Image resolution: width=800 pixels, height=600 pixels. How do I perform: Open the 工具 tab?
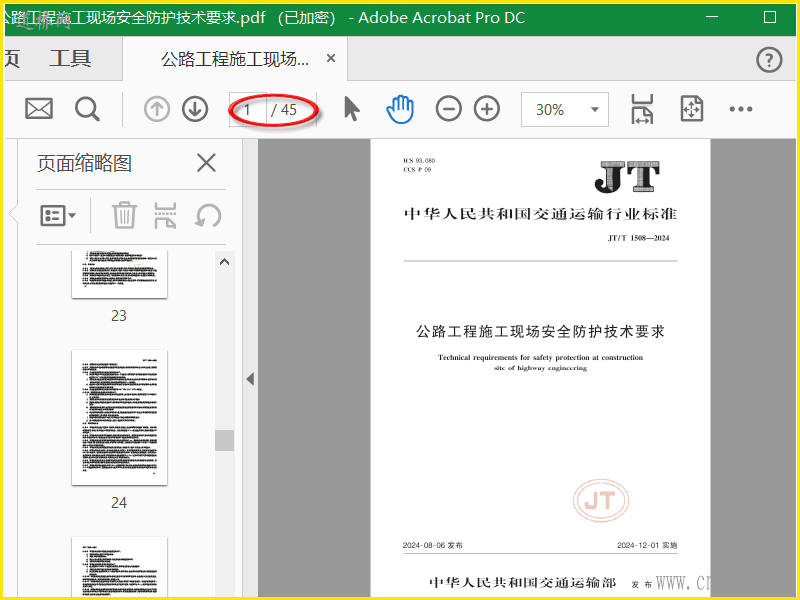70,59
